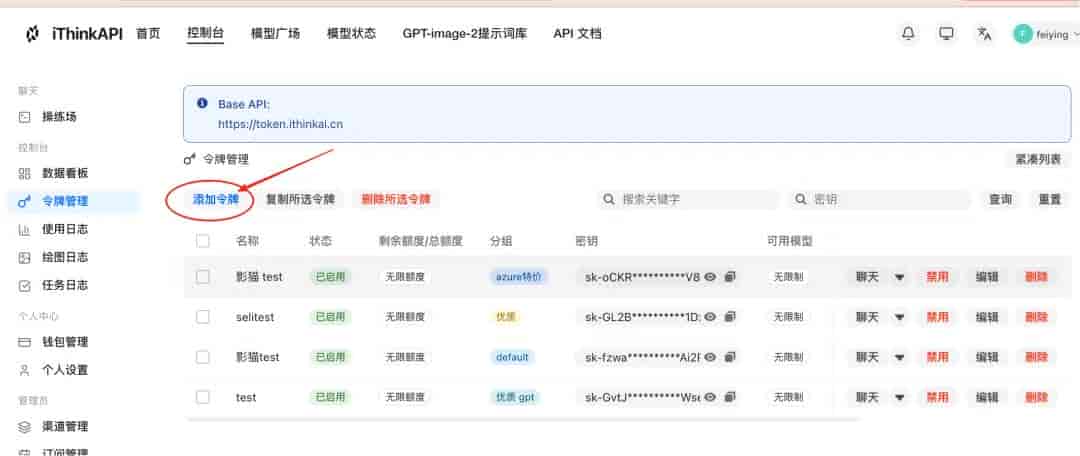The width and height of the screenshot is (1080, 456).
Task: Focus the 密钥 search field
Action: (x=880, y=200)
